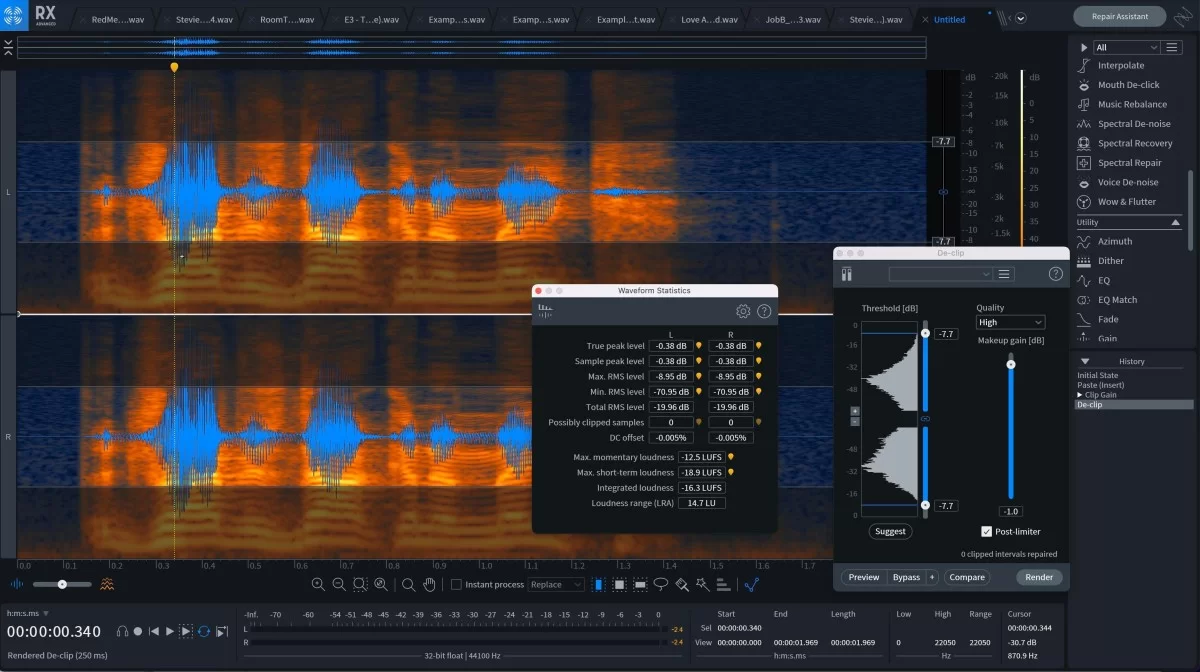Screen dimensions: 1200x672
Task: Open Waveform Statistics help question mark
Action: point(764,311)
